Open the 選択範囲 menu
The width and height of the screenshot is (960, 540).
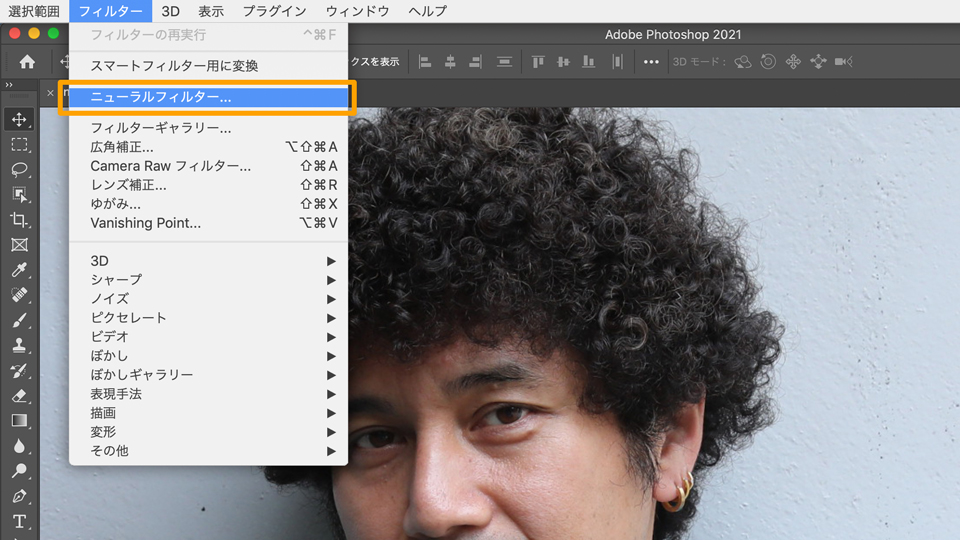click(x=34, y=11)
